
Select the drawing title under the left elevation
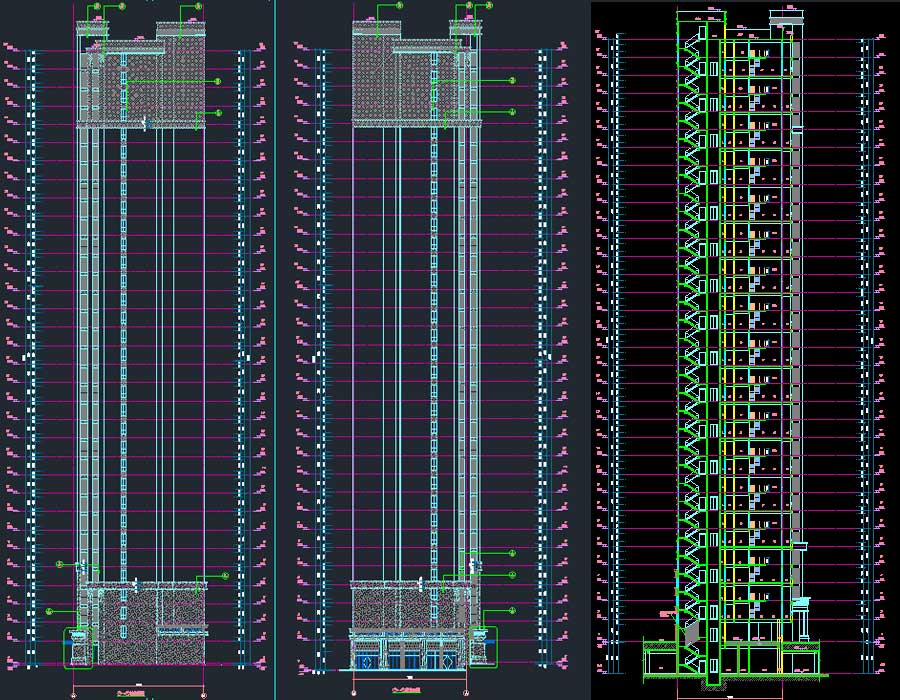pyautogui.click(x=134, y=690)
